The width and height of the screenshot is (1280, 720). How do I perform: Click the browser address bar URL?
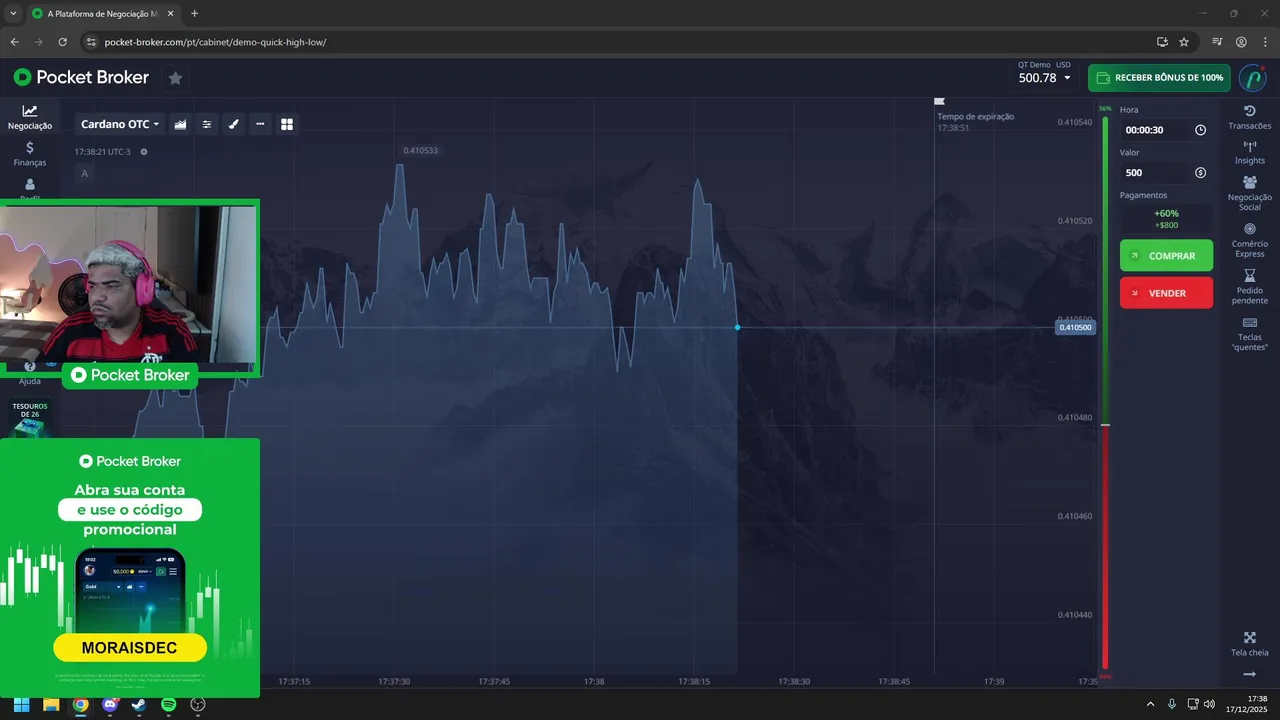click(x=215, y=42)
